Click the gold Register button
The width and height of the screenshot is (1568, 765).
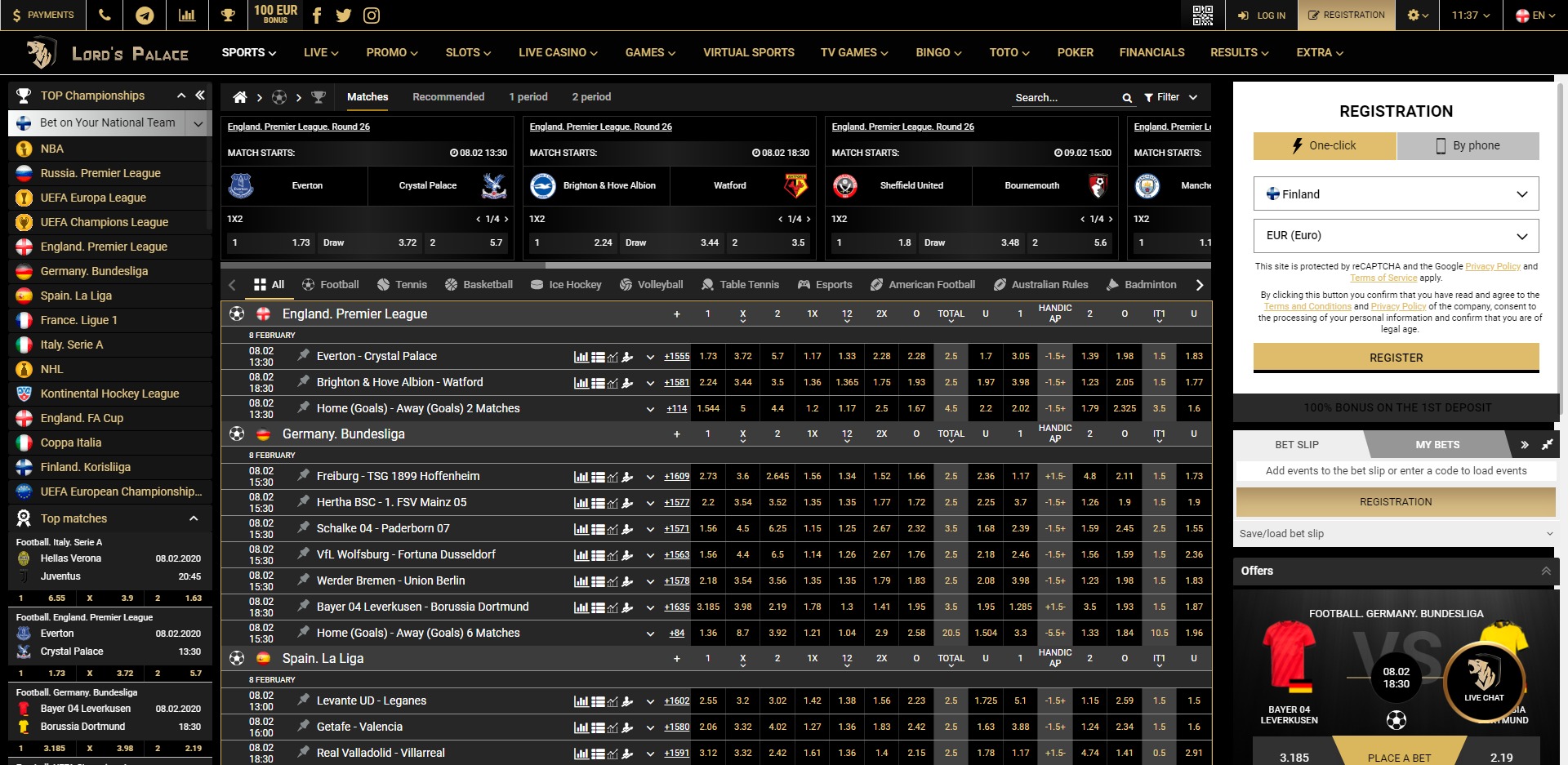coord(1396,358)
